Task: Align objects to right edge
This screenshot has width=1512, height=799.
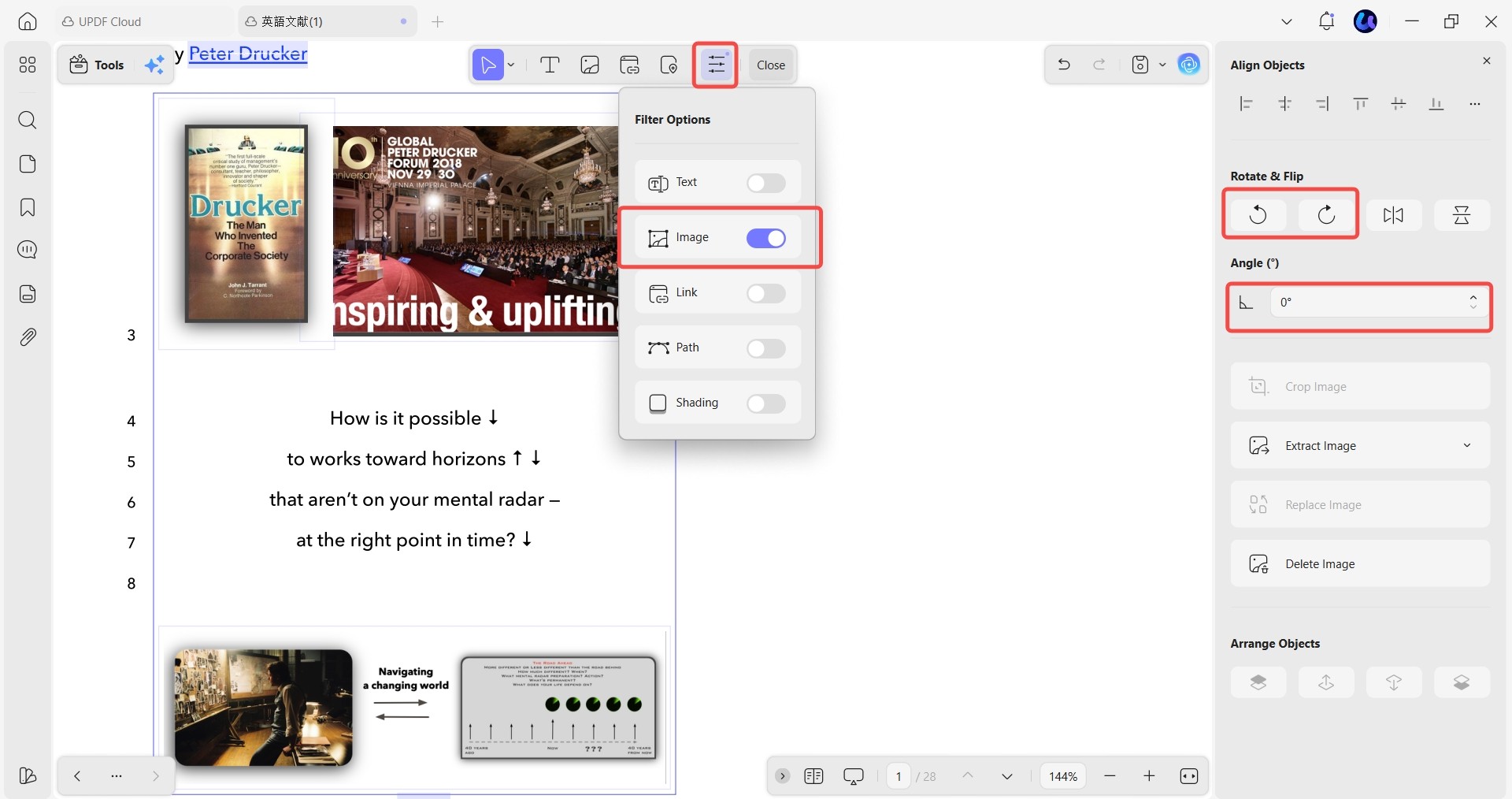Action: (x=1322, y=104)
